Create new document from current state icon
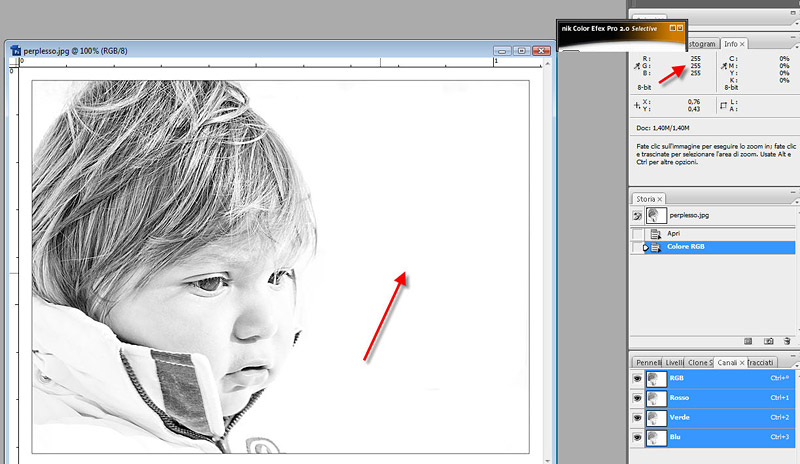The width and height of the screenshot is (800, 464). (x=749, y=341)
